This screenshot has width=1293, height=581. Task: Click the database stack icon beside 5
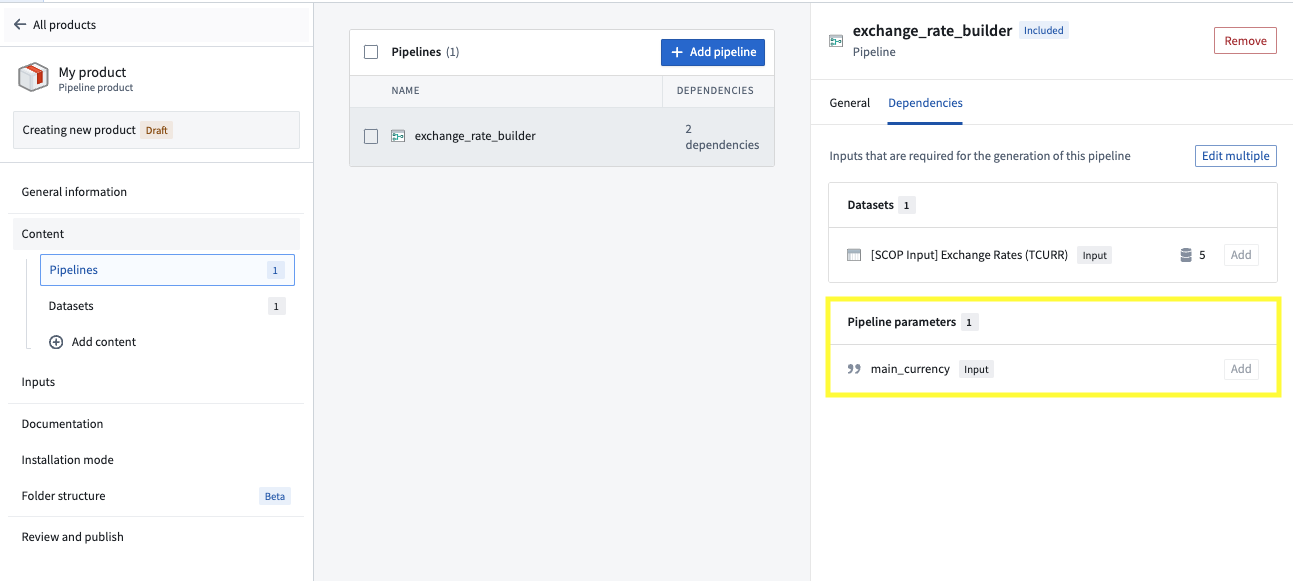tap(1186, 255)
